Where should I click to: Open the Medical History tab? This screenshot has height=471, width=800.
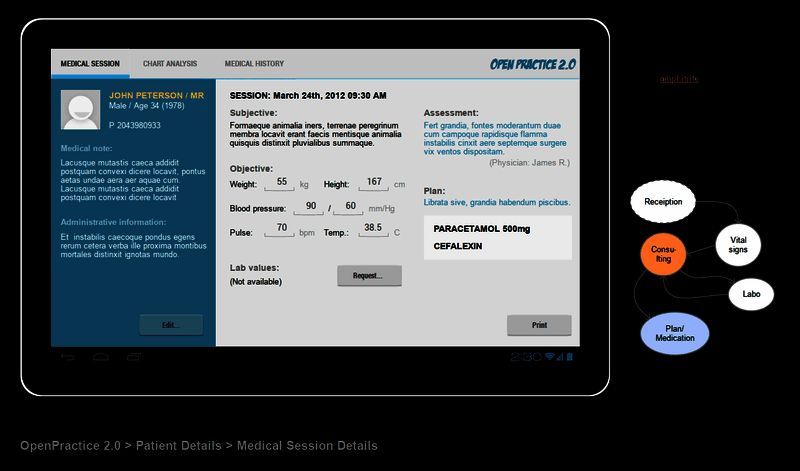tap(254, 64)
